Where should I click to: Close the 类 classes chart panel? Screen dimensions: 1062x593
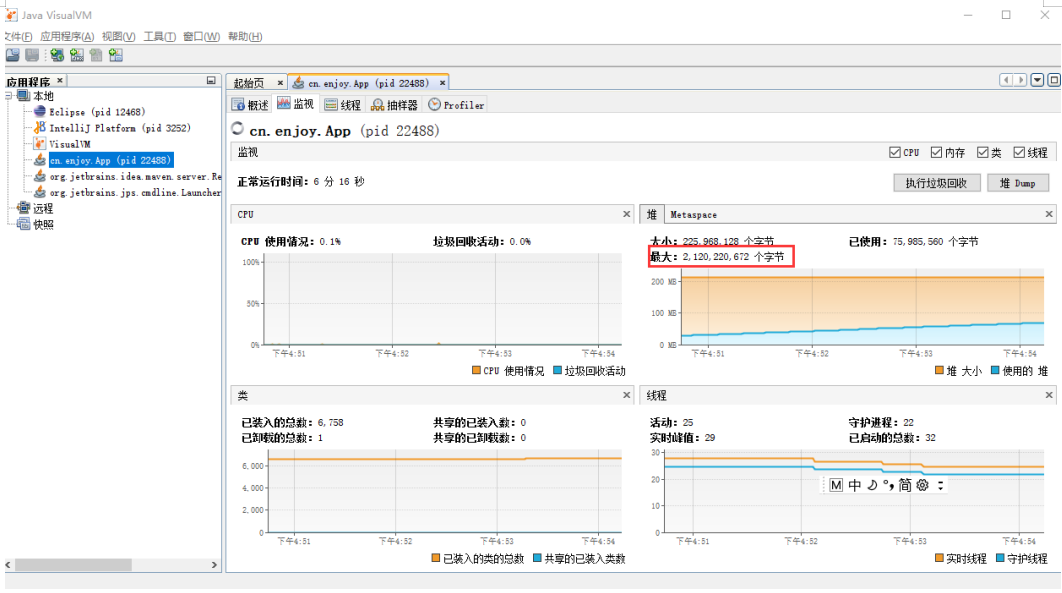(626, 395)
